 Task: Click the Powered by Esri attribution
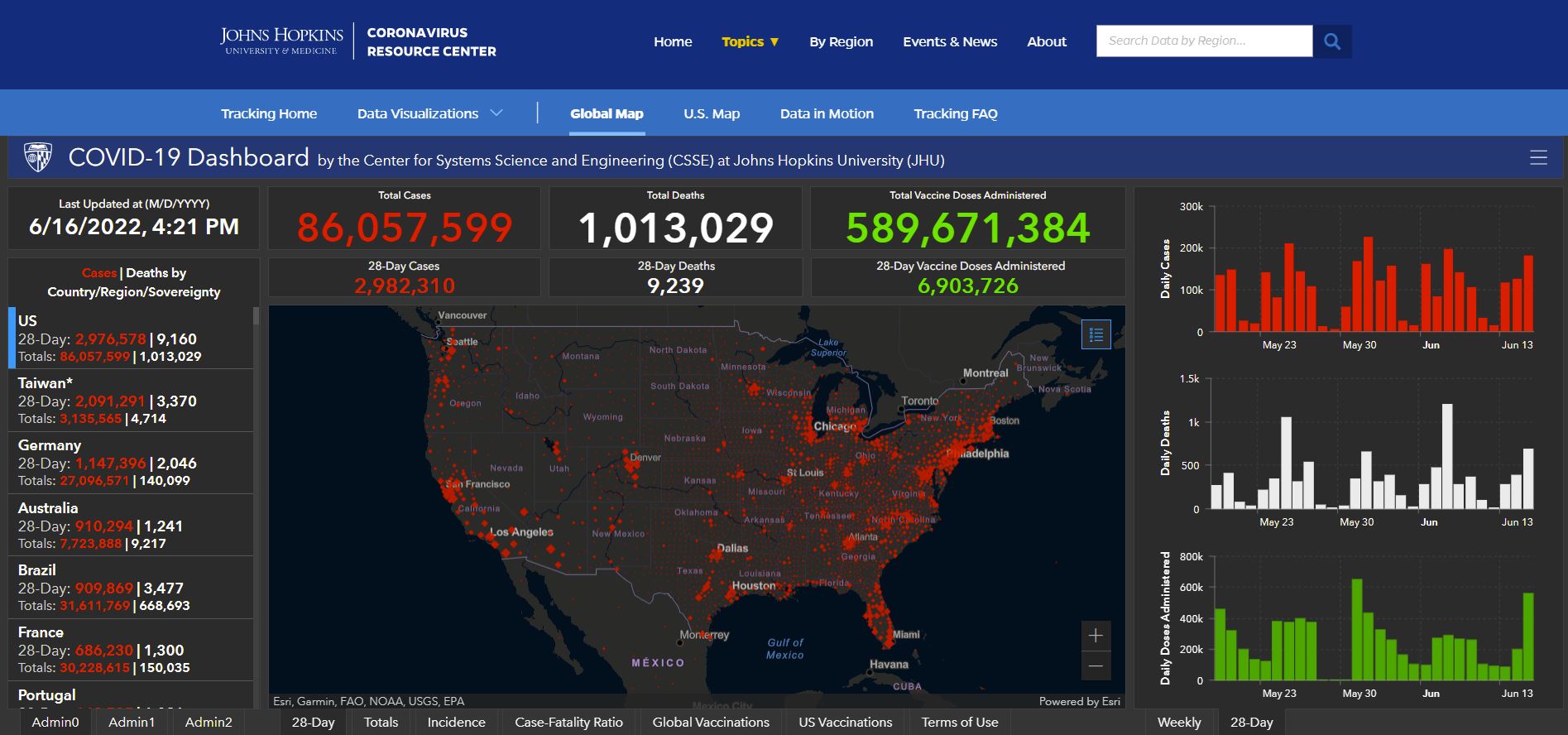1080,701
